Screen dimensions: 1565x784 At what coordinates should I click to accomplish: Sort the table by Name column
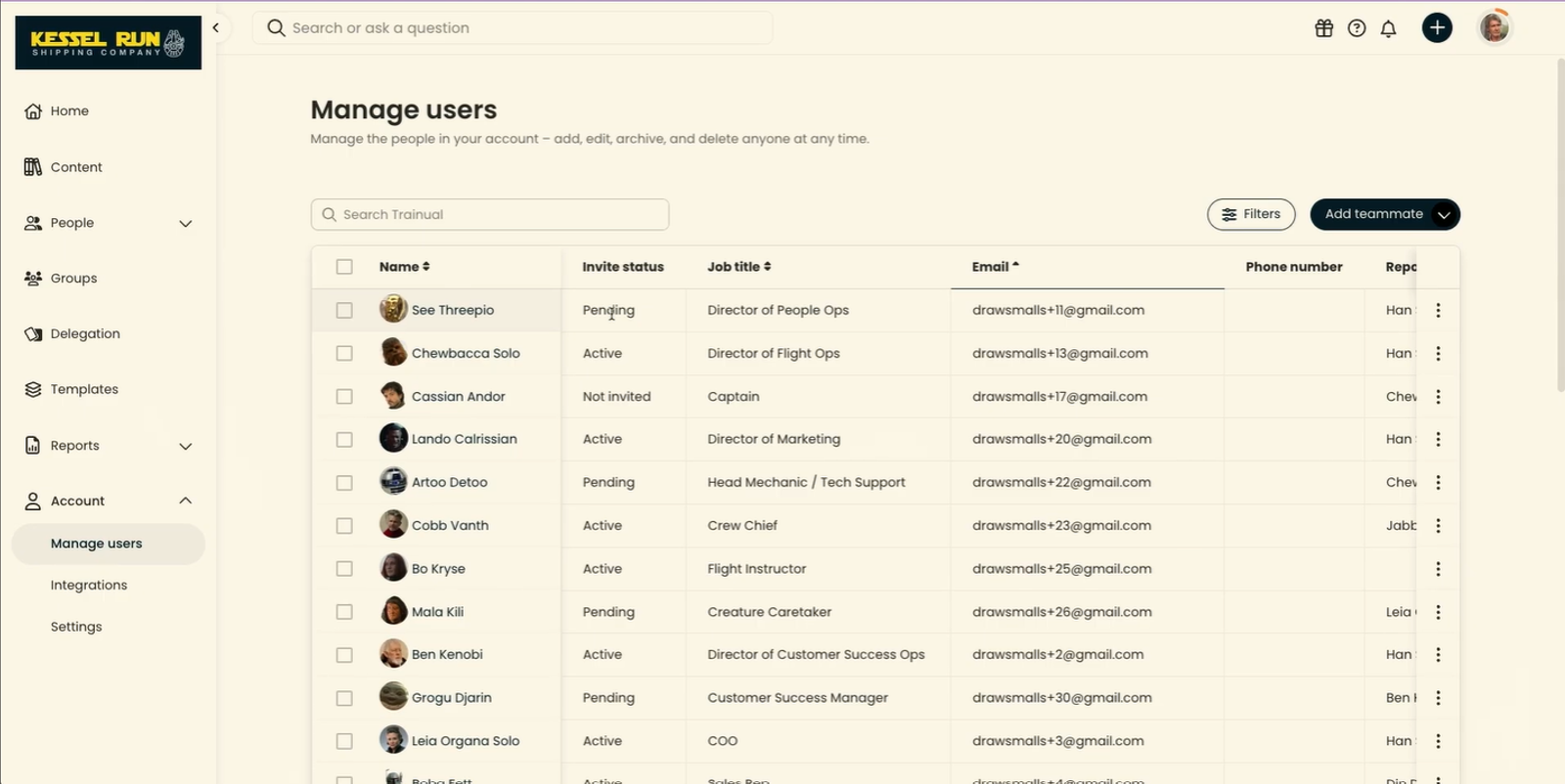[x=404, y=267]
